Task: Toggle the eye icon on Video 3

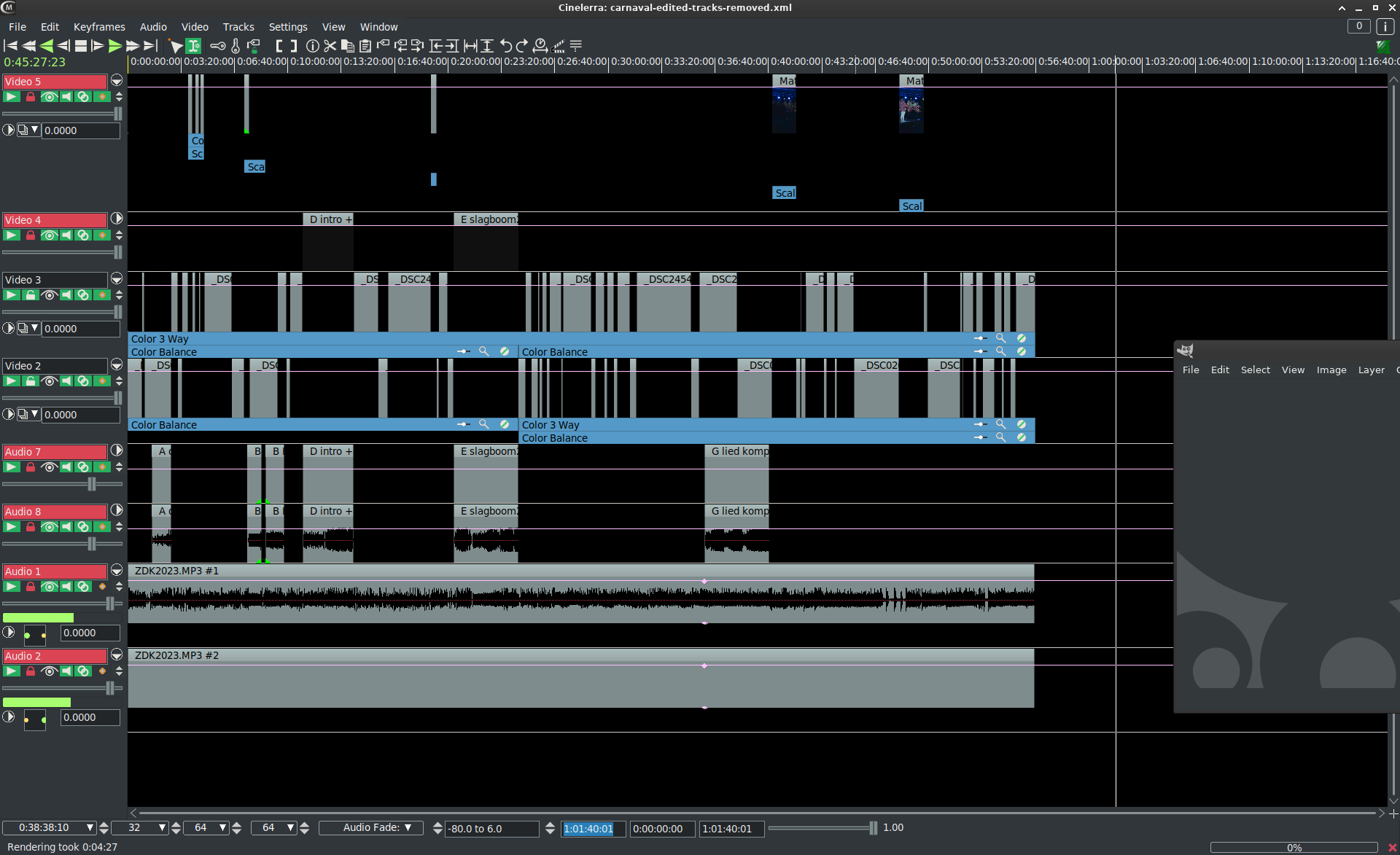Action: [x=49, y=295]
